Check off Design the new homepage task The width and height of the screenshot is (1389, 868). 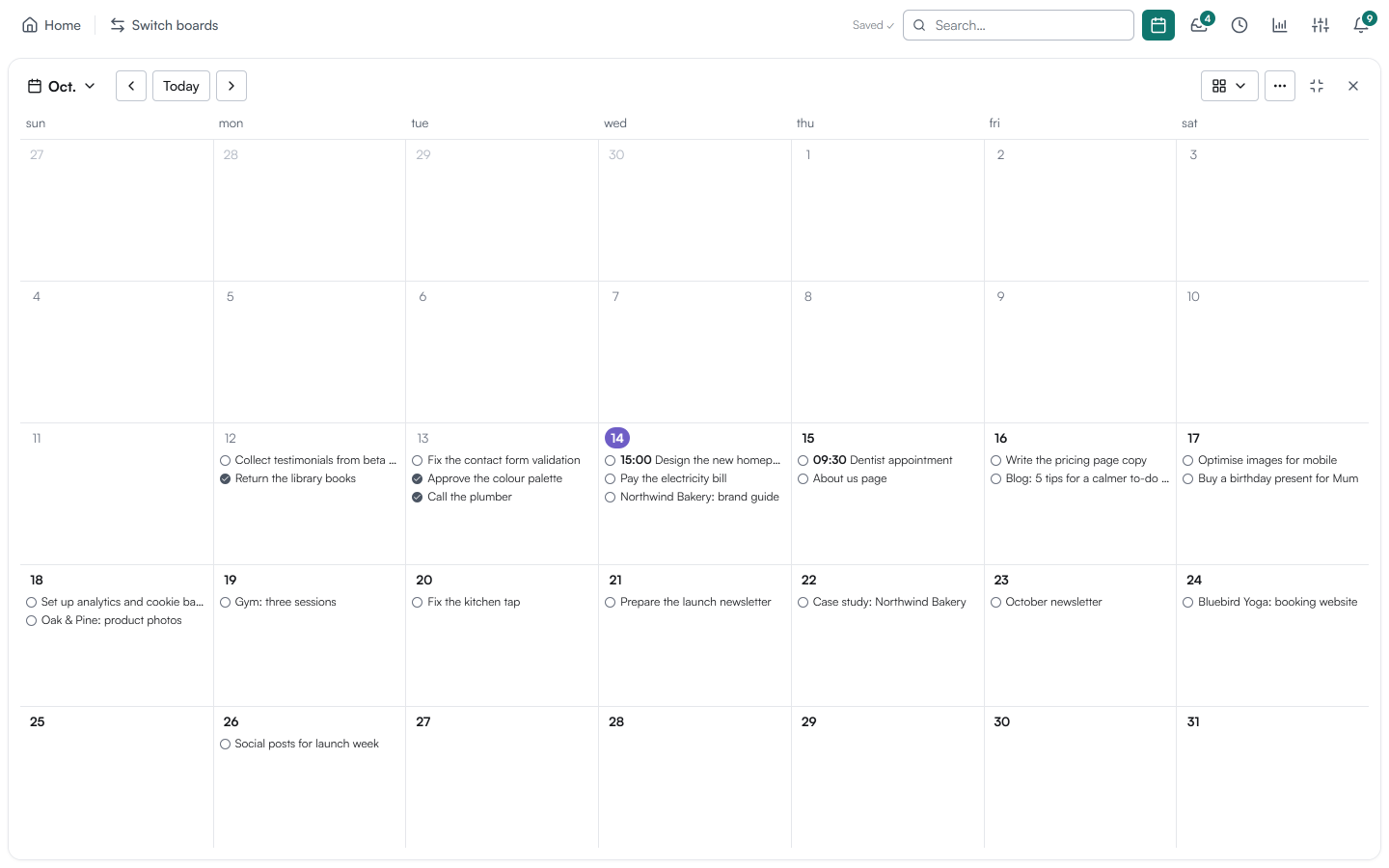pyautogui.click(x=611, y=461)
